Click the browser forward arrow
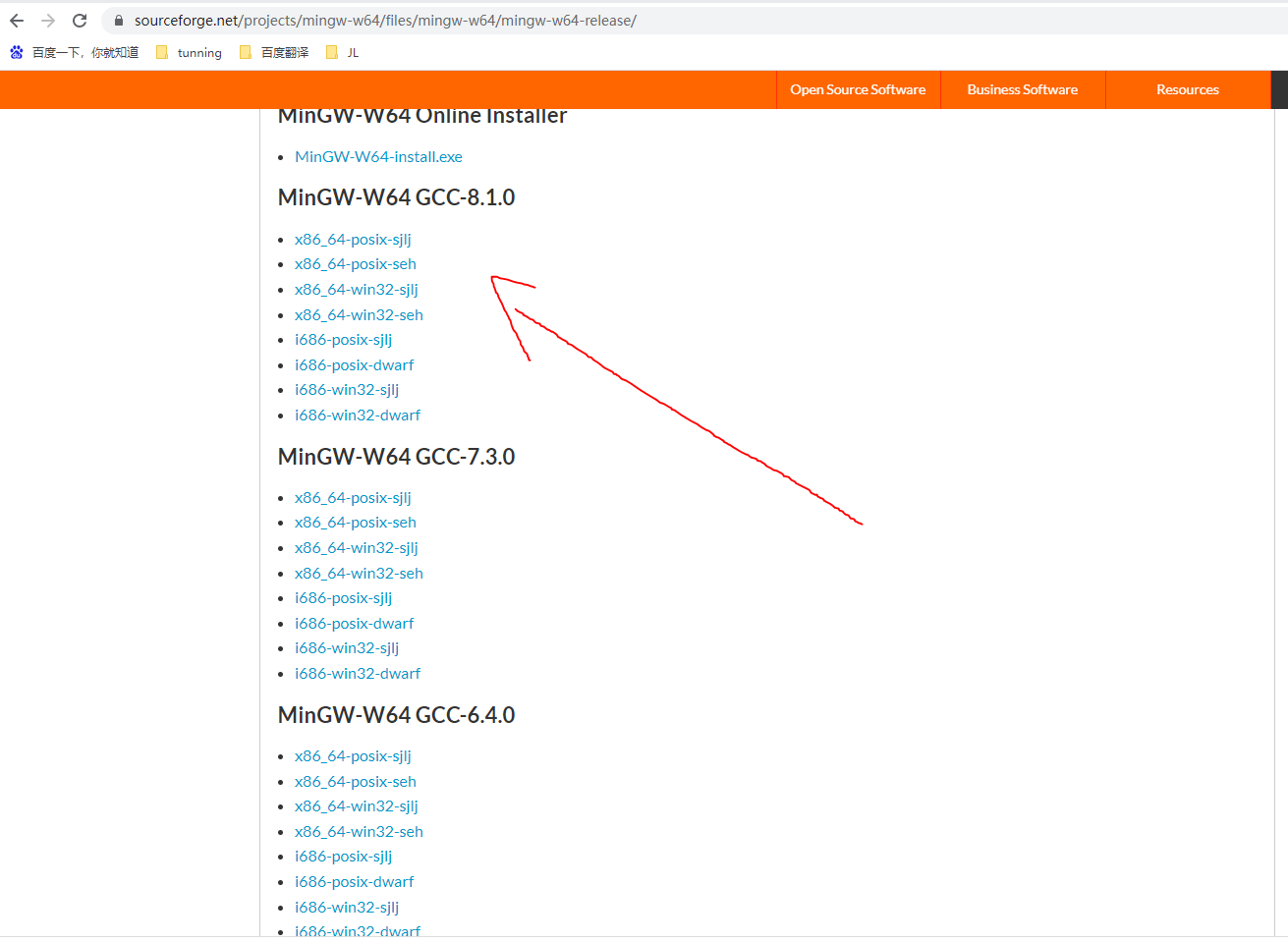 [x=48, y=21]
